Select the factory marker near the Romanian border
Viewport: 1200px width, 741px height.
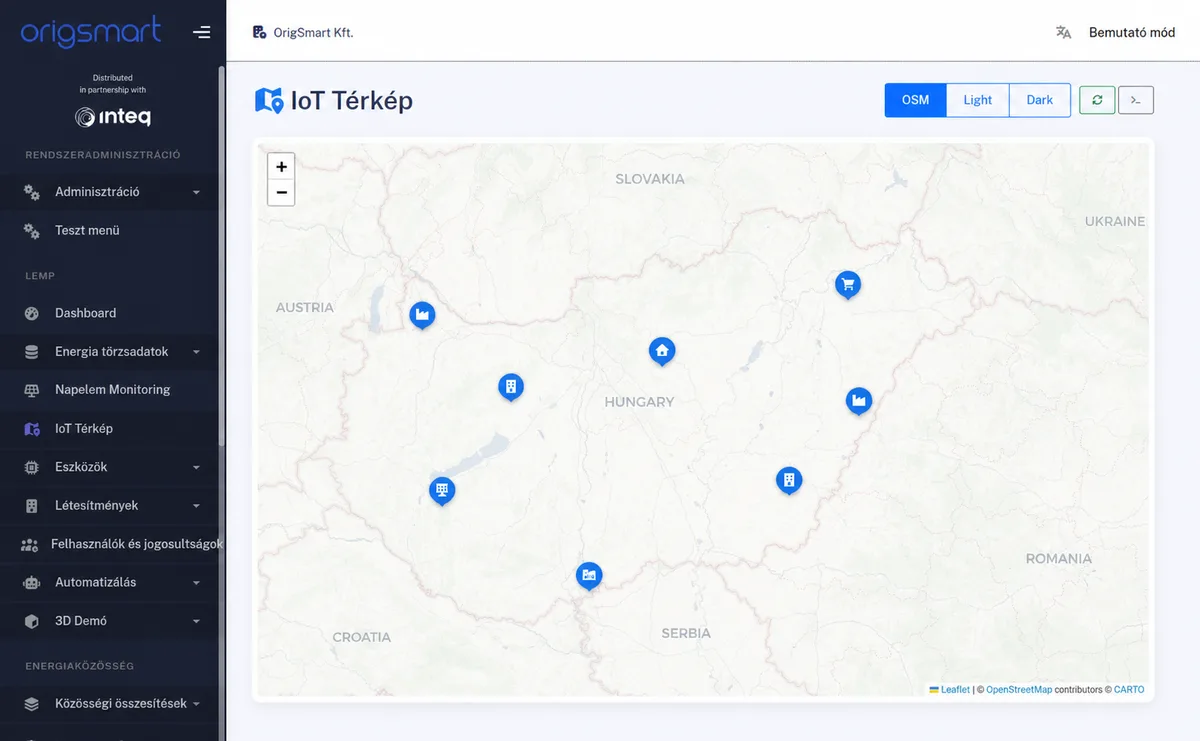(858, 402)
